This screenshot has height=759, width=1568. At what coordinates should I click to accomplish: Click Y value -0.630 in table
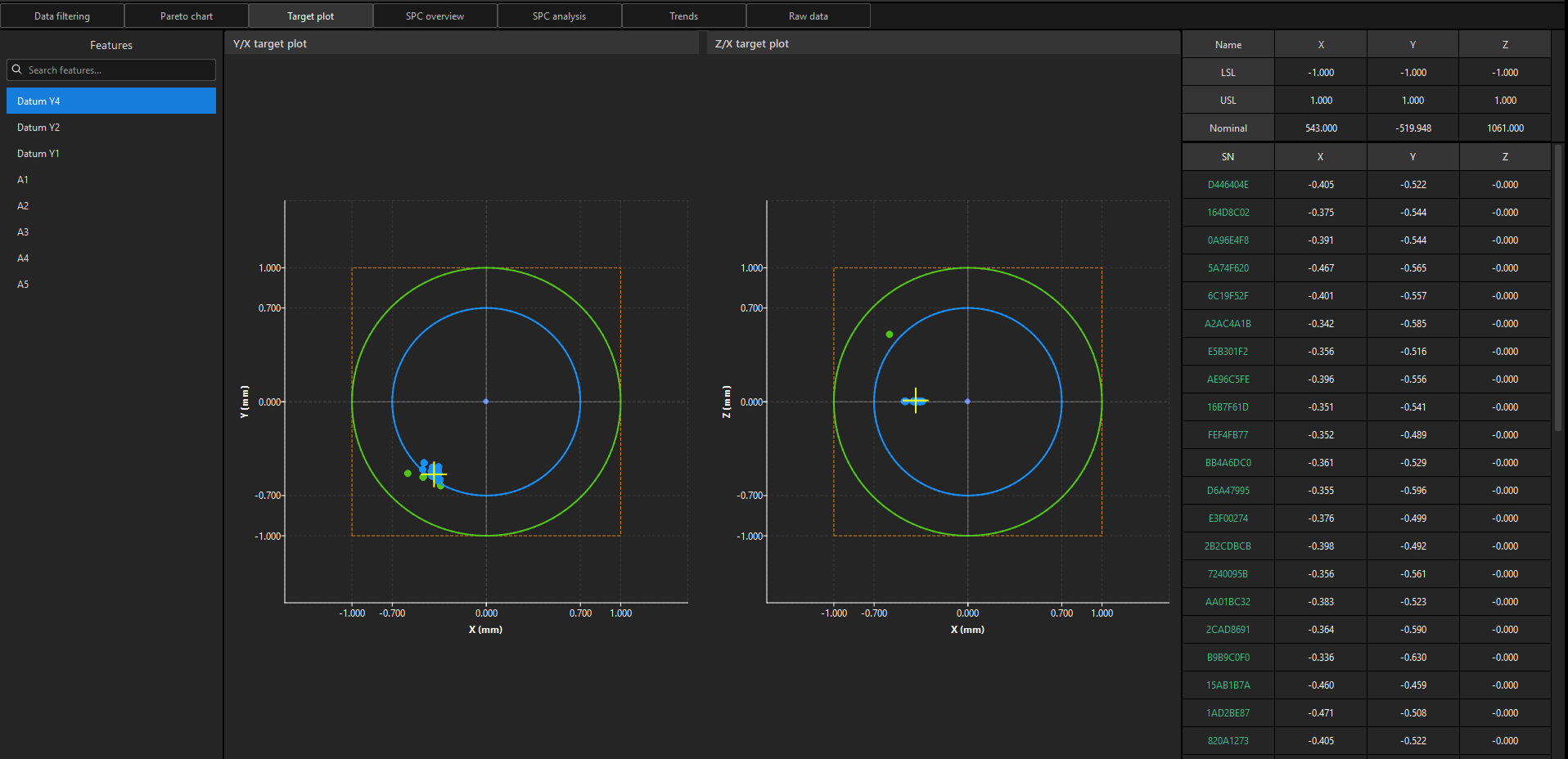(x=1413, y=658)
